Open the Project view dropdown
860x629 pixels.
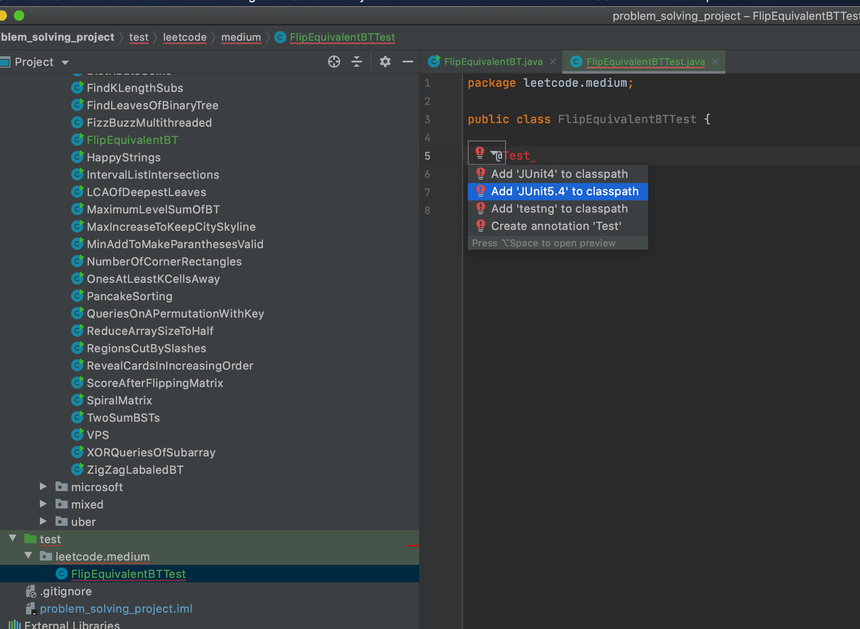[65, 62]
